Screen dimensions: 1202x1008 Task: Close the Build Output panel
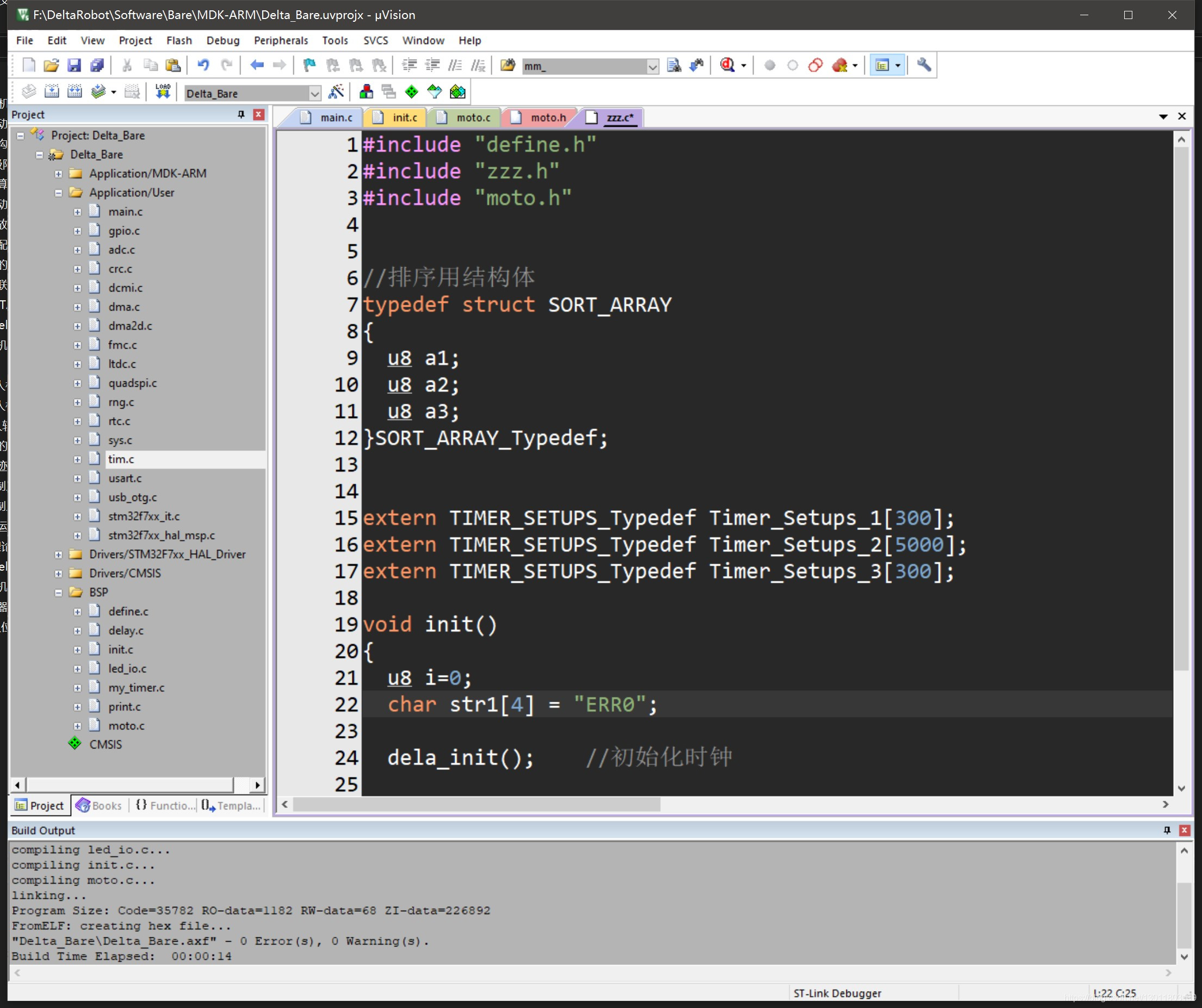pyautogui.click(x=1184, y=830)
